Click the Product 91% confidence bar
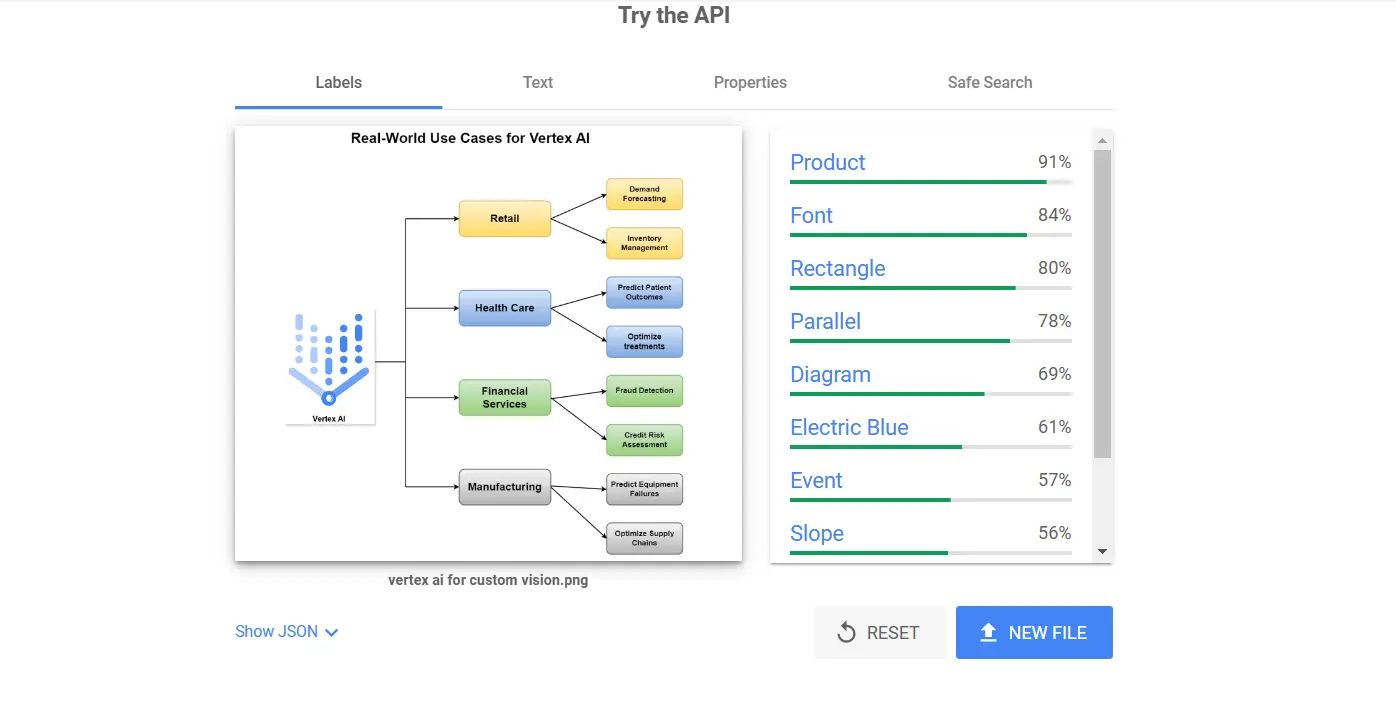Image resolution: width=1396 pixels, height=706 pixels. [x=930, y=182]
